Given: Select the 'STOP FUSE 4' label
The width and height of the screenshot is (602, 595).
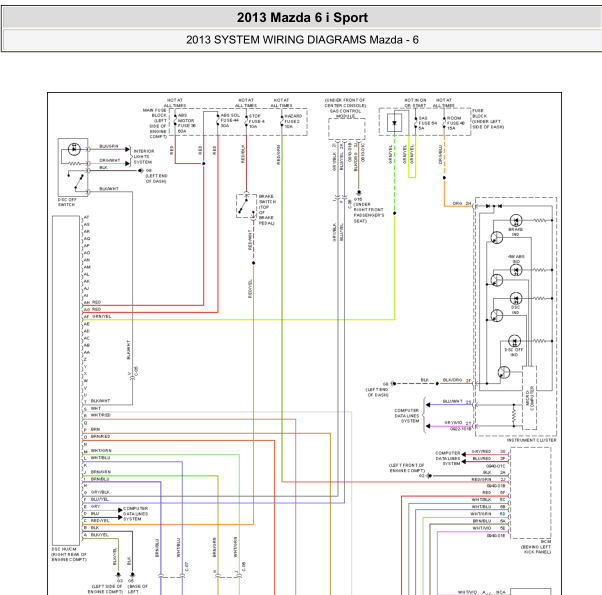Looking at the screenshot, I should tap(257, 121).
